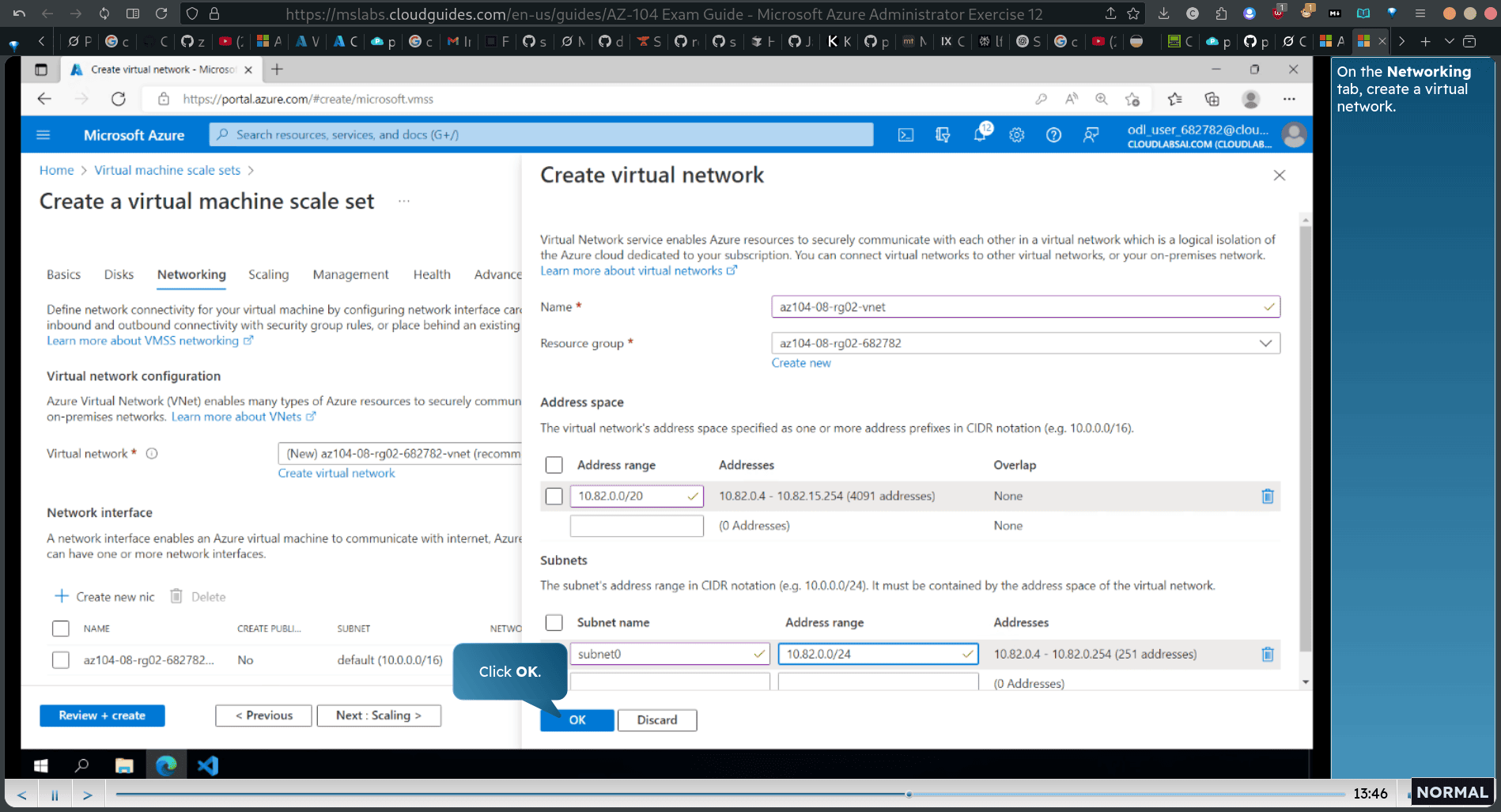Click the empty address range input field
The height and width of the screenshot is (812, 1501).
[x=637, y=526]
